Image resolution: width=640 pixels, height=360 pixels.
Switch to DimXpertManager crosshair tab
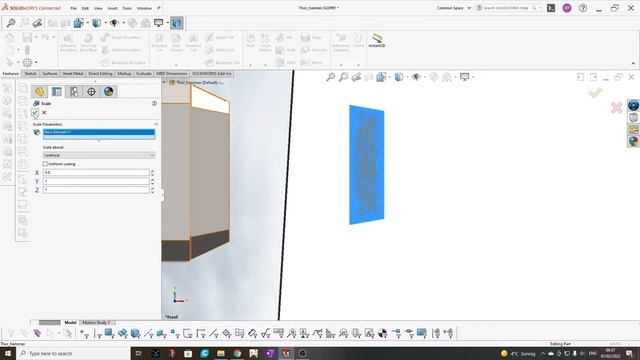(91, 91)
